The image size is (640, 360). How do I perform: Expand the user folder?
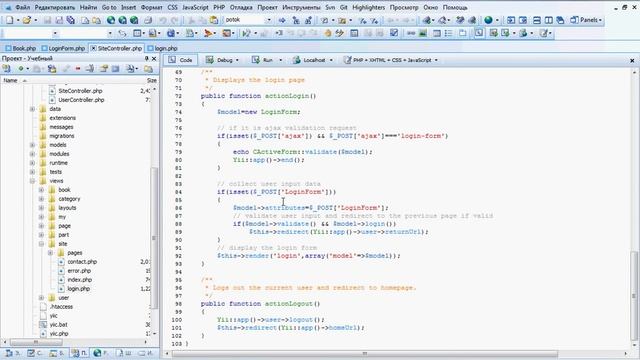(41, 298)
